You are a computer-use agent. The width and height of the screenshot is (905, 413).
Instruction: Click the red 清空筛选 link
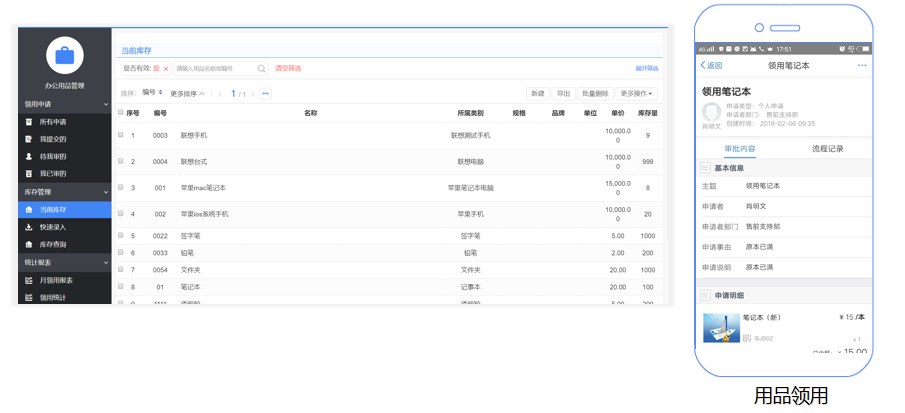click(288, 69)
